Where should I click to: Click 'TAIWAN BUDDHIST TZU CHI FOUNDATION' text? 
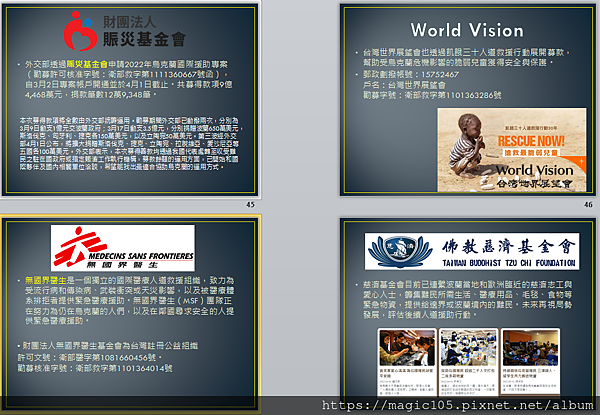pos(509,263)
